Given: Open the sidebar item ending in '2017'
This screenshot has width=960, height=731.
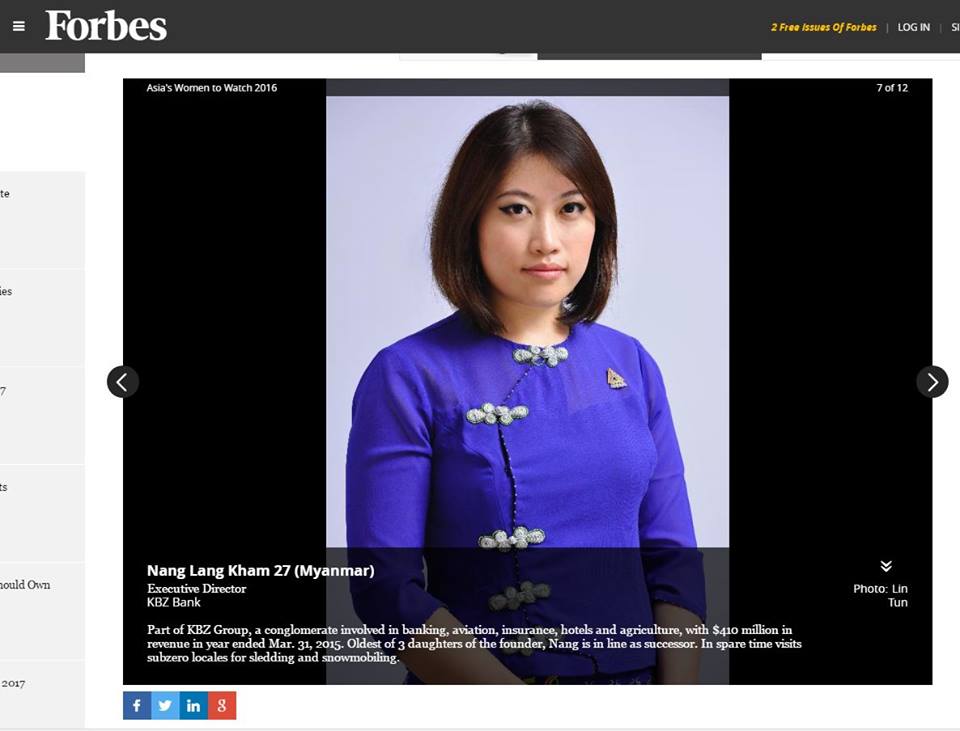Looking at the screenshot, I should (13, 683).
